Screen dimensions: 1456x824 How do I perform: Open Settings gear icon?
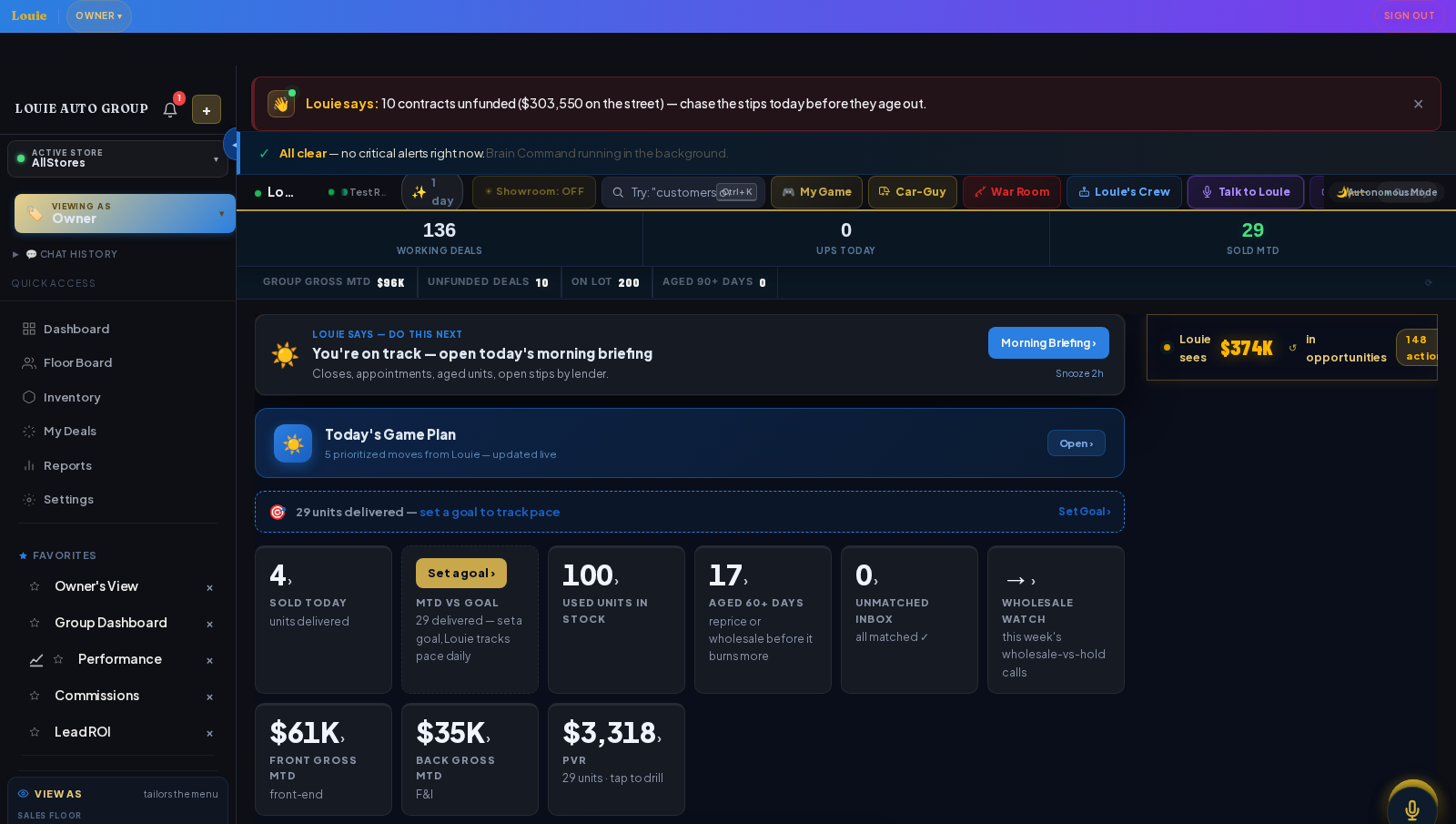29,499
